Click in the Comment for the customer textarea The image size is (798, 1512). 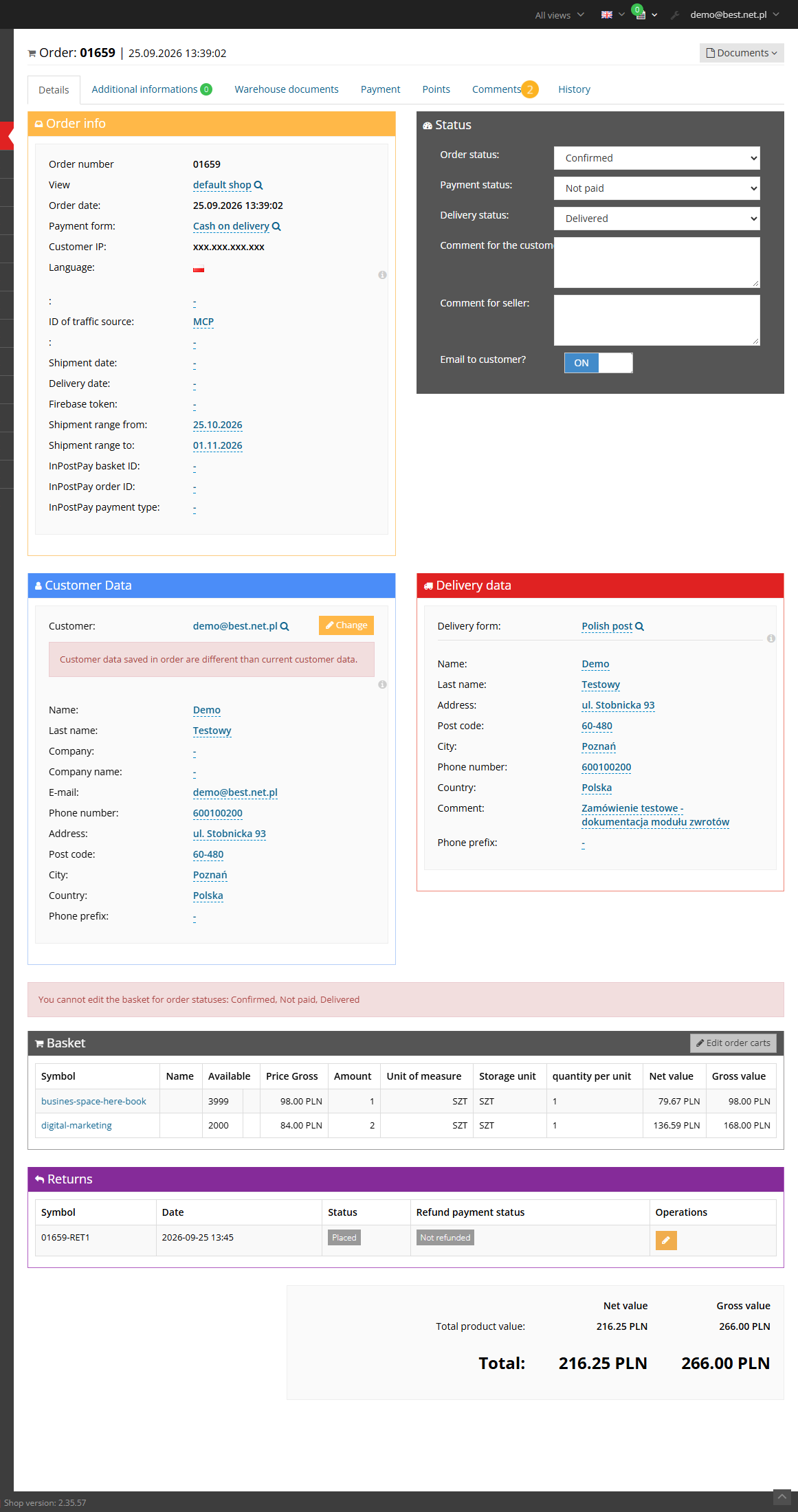click(657, 263)
